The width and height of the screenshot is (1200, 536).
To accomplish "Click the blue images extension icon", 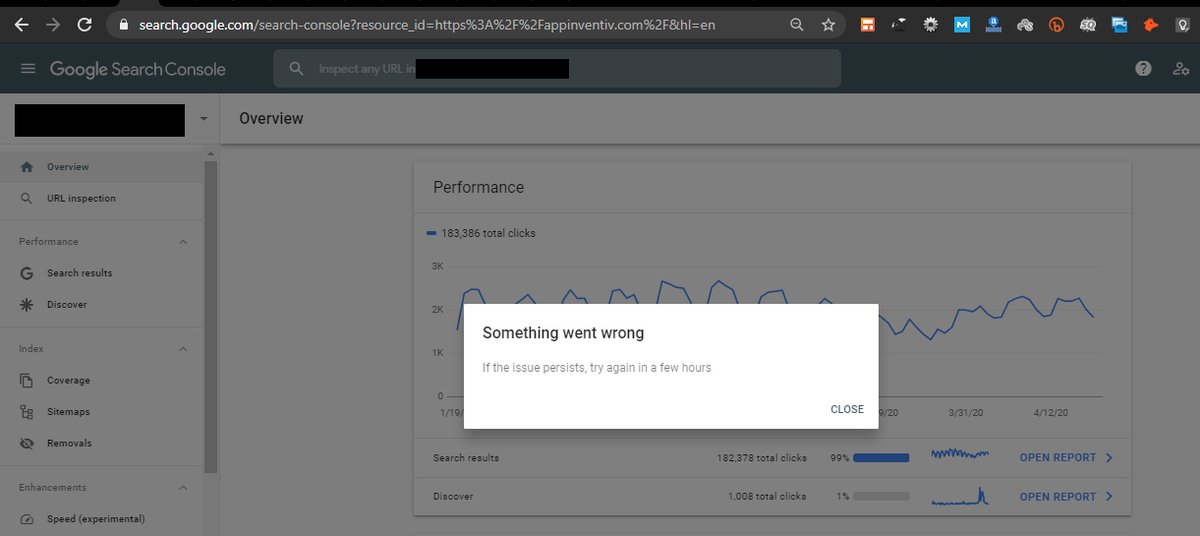I will coord(1119,24).
